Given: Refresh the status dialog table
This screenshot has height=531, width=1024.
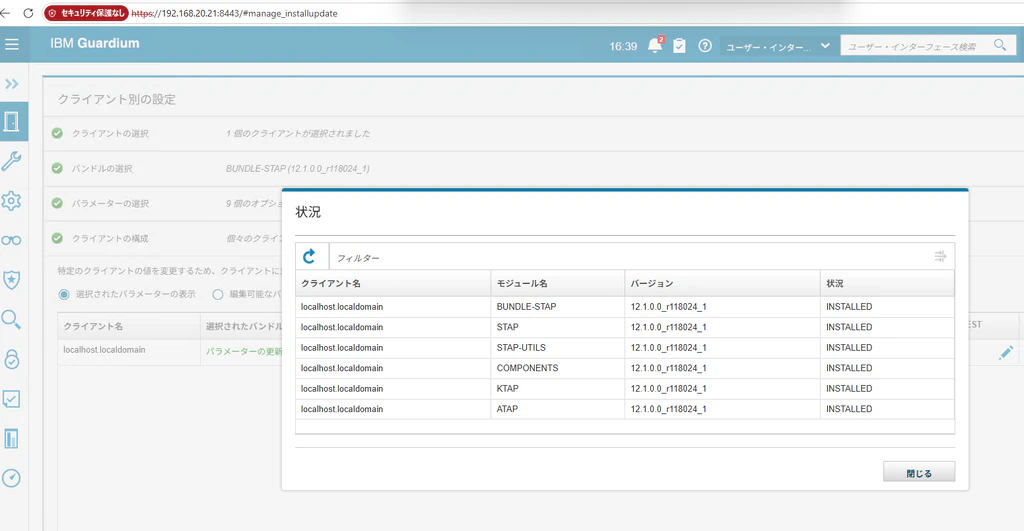Looking at the screenshot, I should tap(310, 257).
